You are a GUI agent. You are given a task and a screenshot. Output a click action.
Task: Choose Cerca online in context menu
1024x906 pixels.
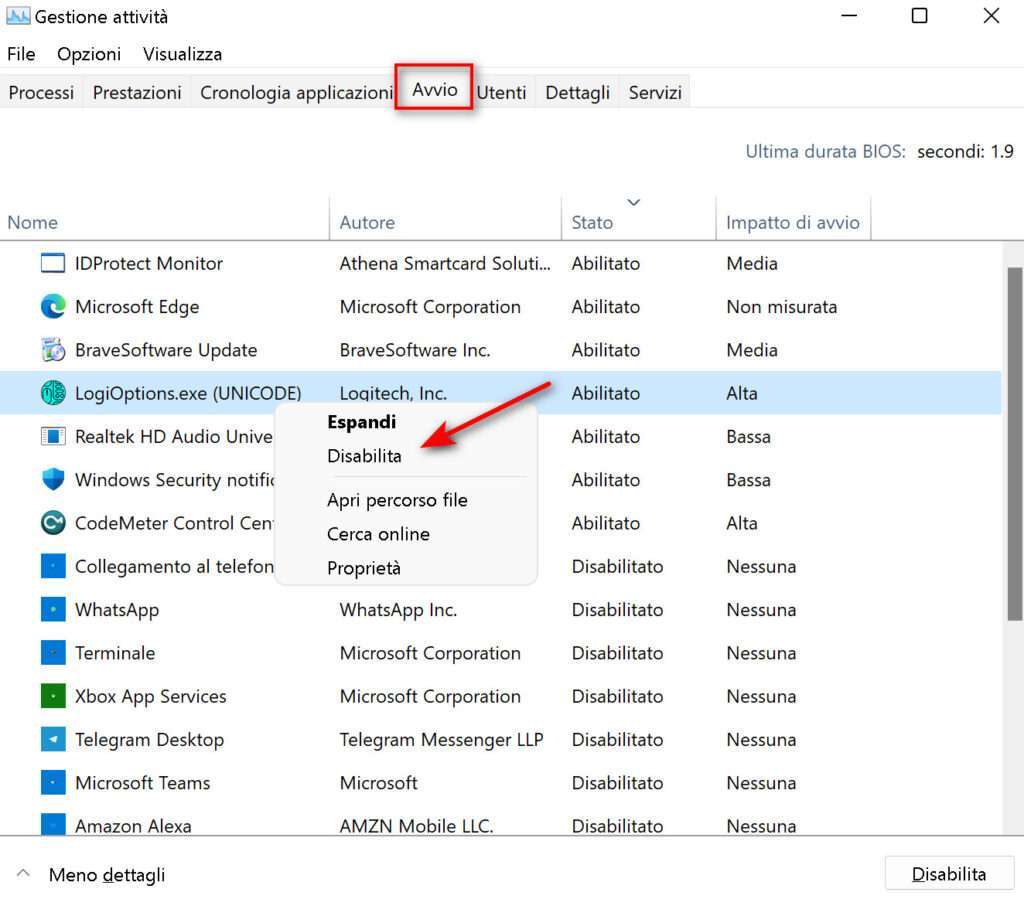pyautogui.click(x=378, y=534)
